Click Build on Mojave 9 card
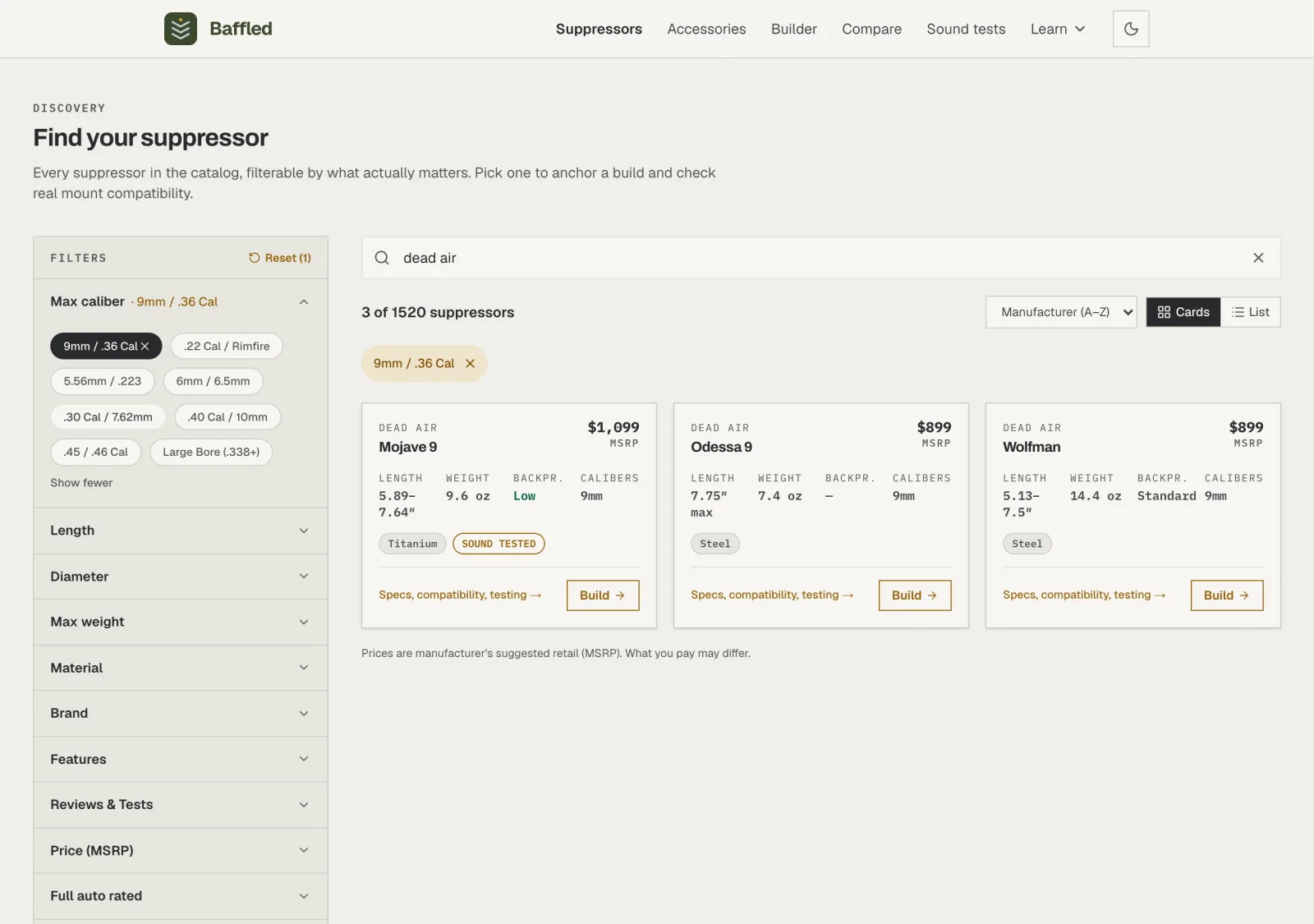 [603, 595]
